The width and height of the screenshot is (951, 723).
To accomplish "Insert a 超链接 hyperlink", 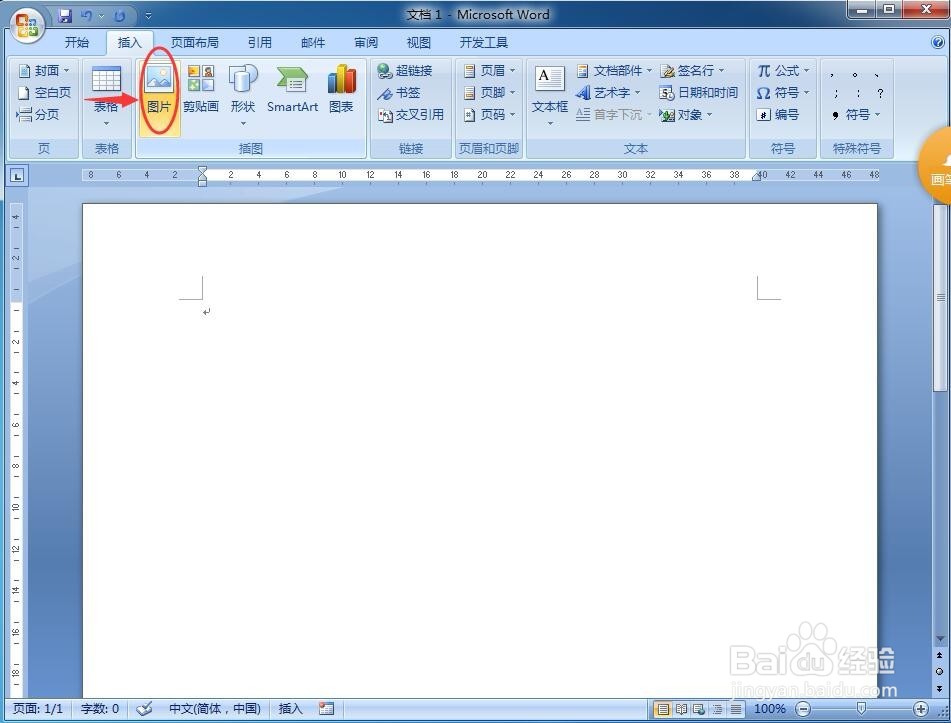I will pos(405,70).
